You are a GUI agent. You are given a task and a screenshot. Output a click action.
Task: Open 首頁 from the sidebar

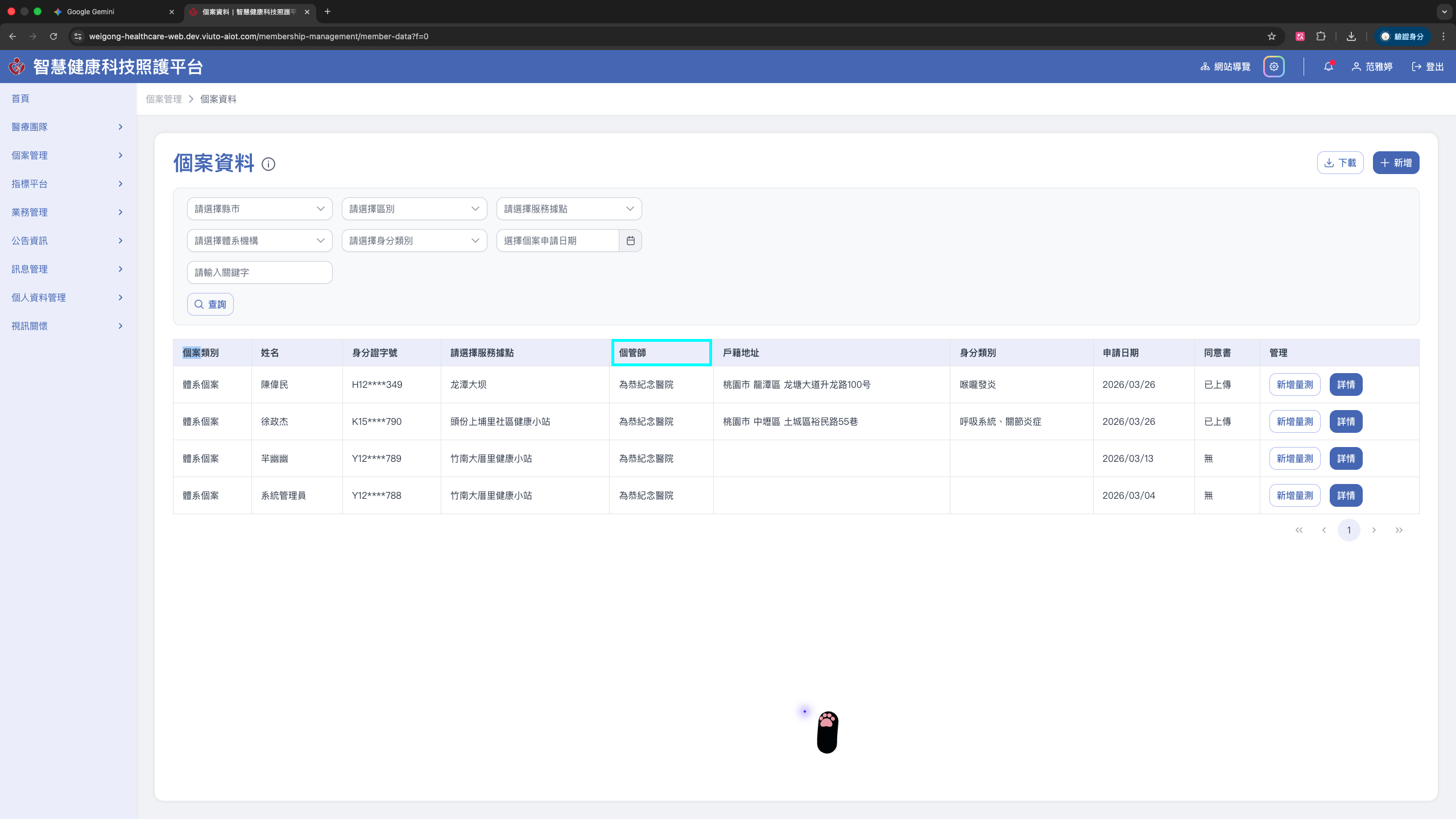click(x=20, y=98)
